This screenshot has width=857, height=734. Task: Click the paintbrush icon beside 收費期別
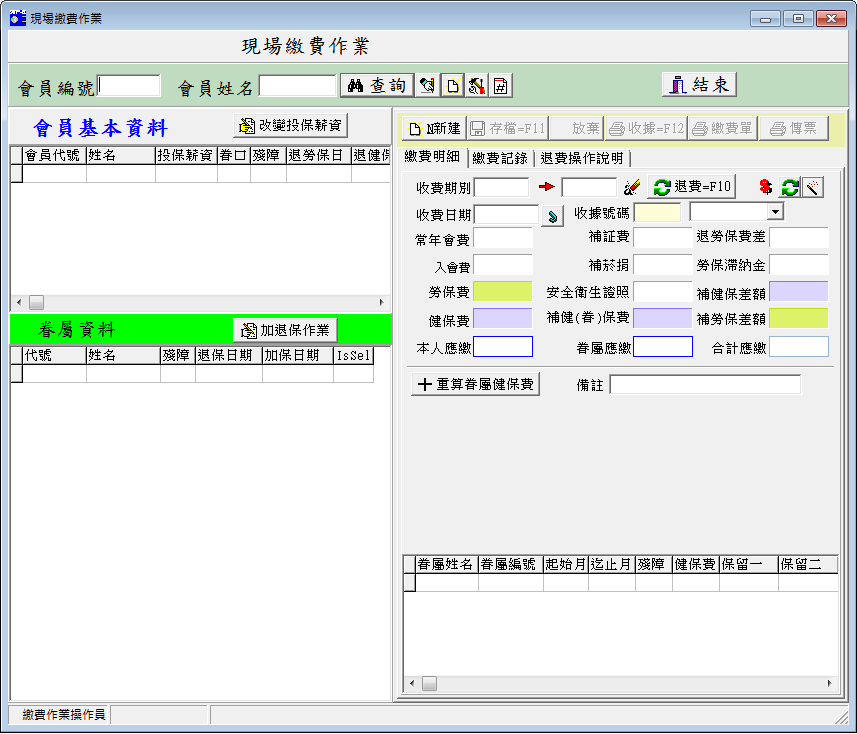click(x=632, y=187)
